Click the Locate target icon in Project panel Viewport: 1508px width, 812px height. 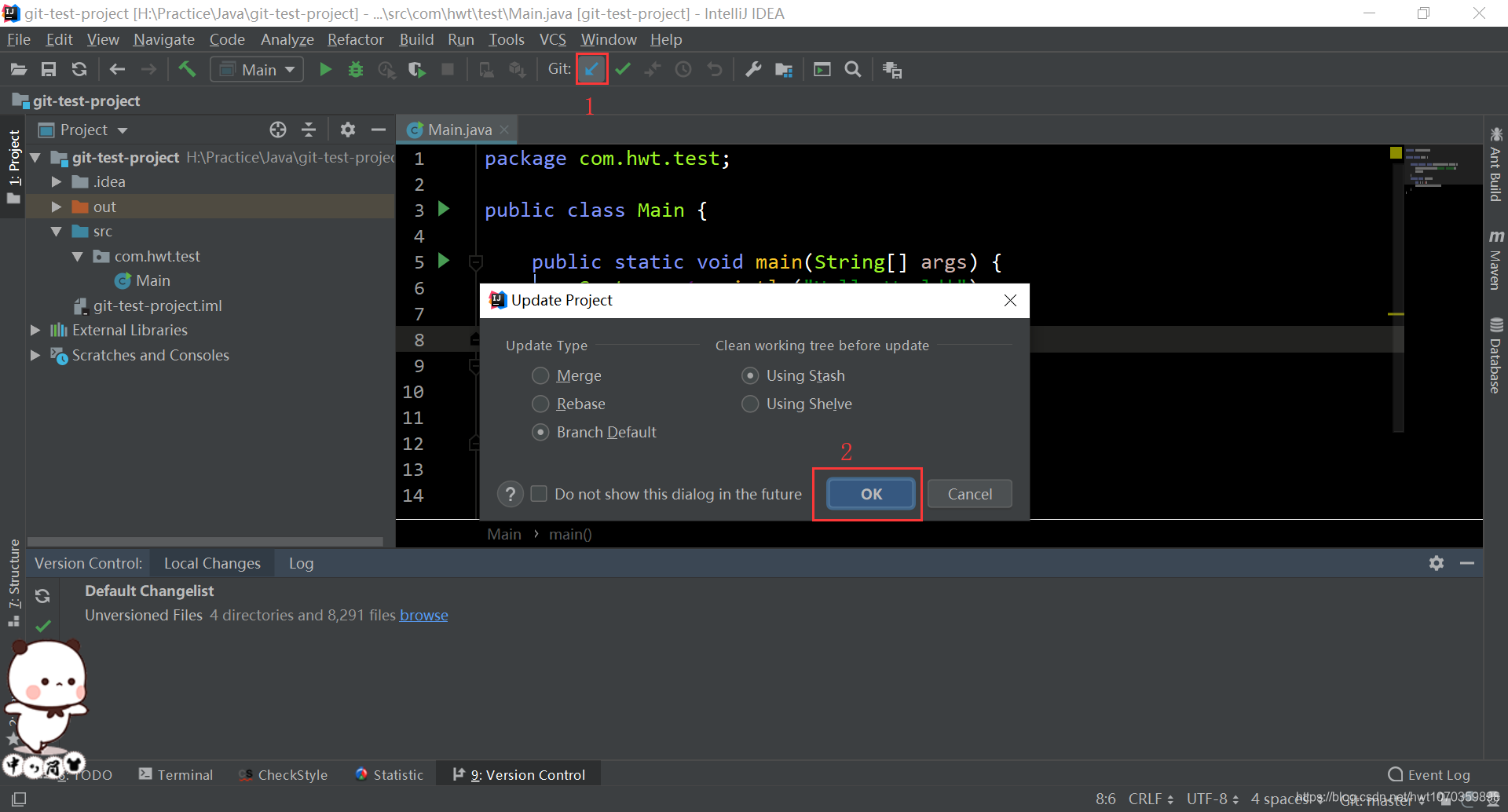tap(278, 130)
